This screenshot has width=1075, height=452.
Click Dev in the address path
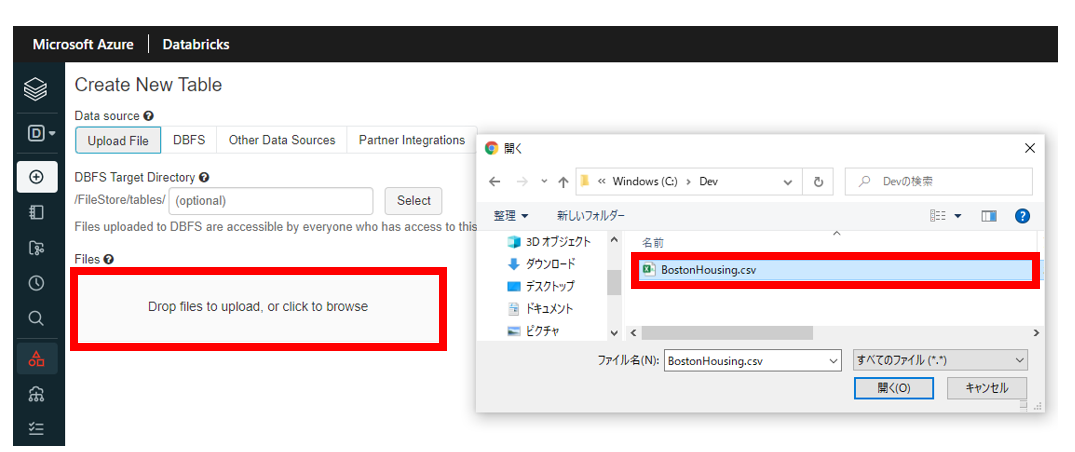pos(708,182)
